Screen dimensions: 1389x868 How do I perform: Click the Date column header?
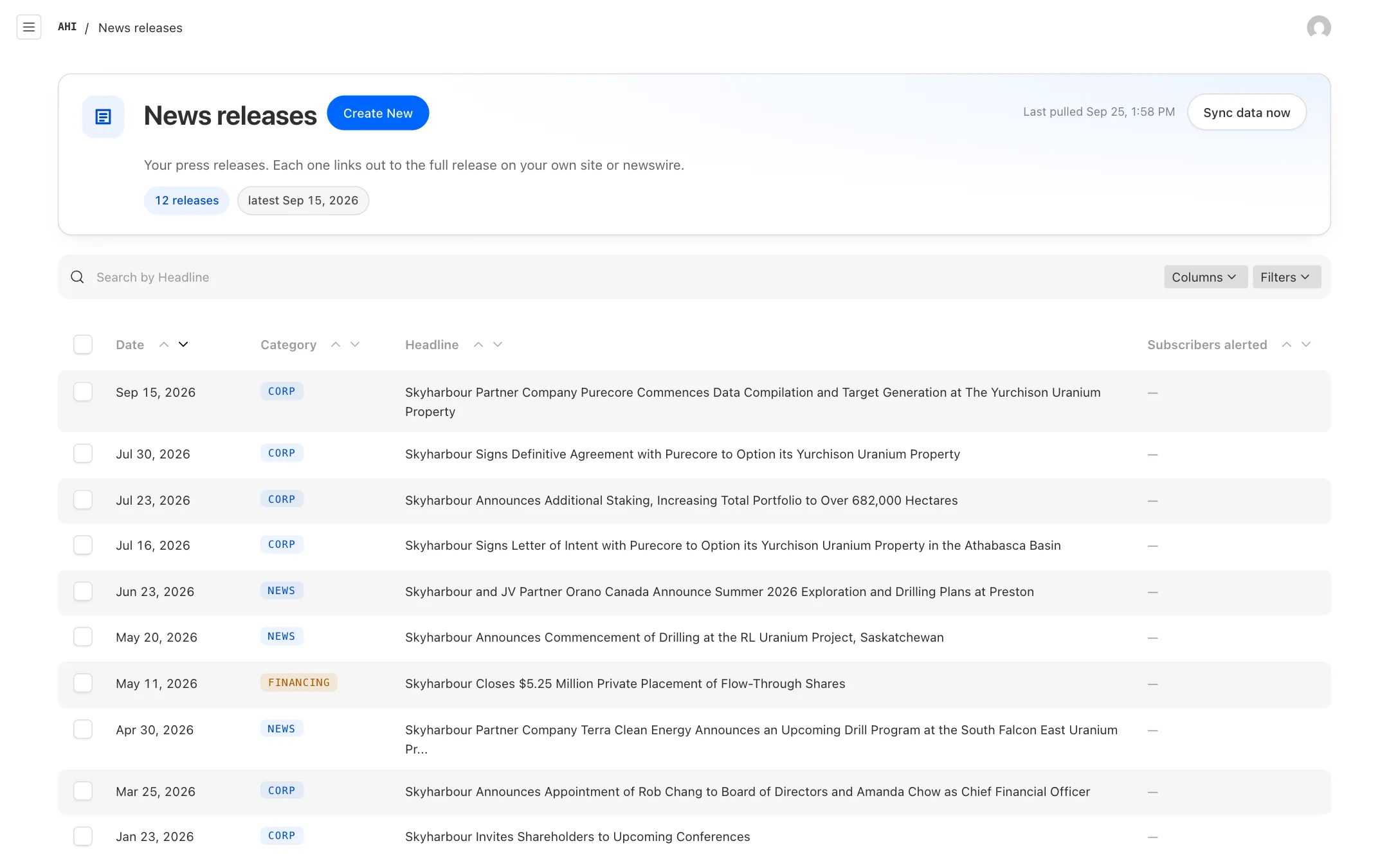tap(130, 345)
